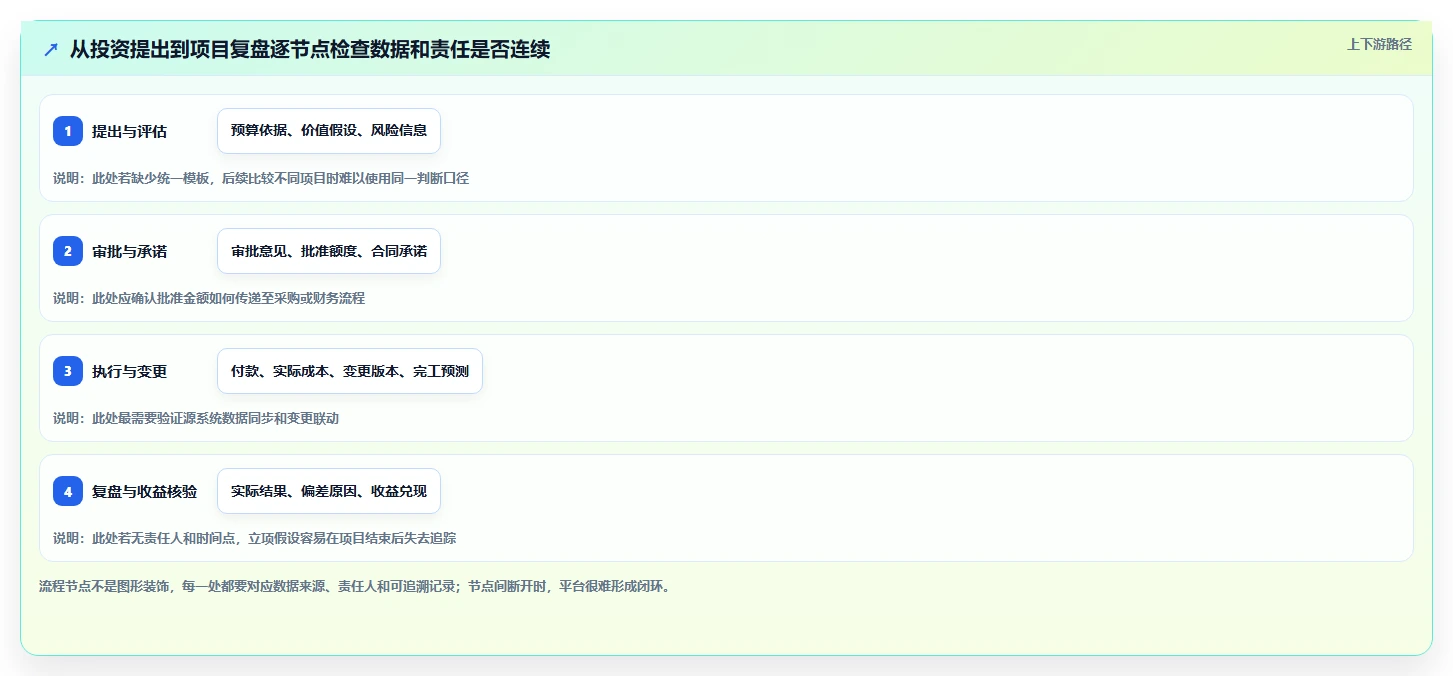1453x676 pixels.
Task: Select the 付款、实际成本、变更版本、完工预测 chip
Action: point(350,371)
